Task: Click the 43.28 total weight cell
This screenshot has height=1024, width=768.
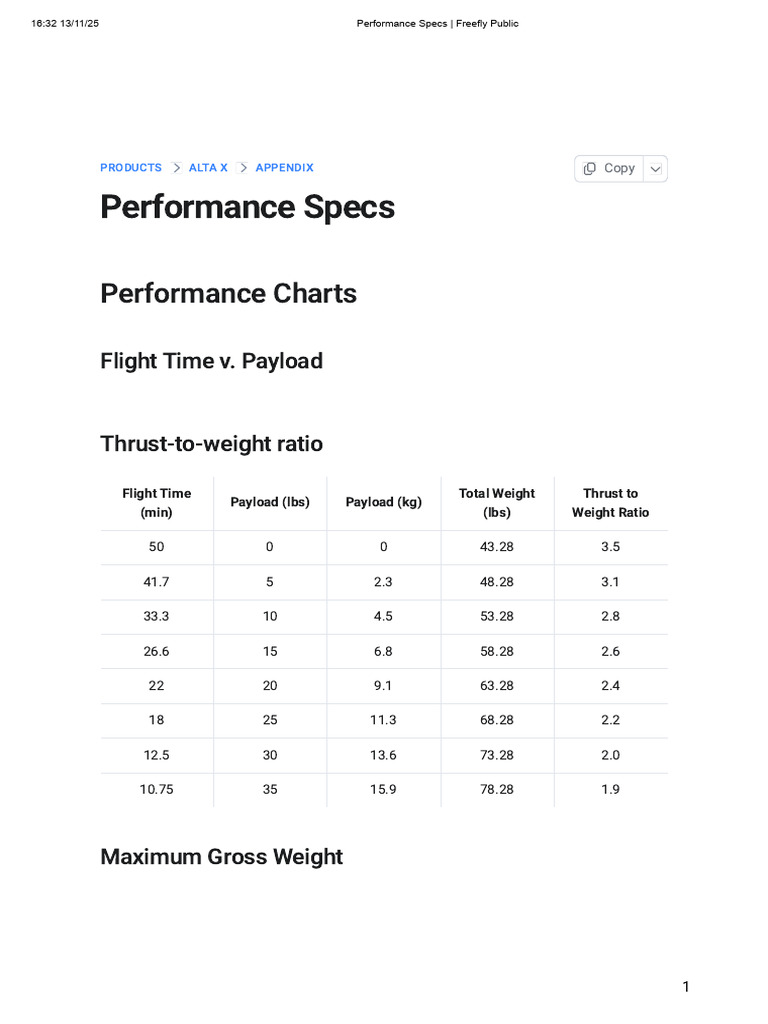Action: pos(497,547)
